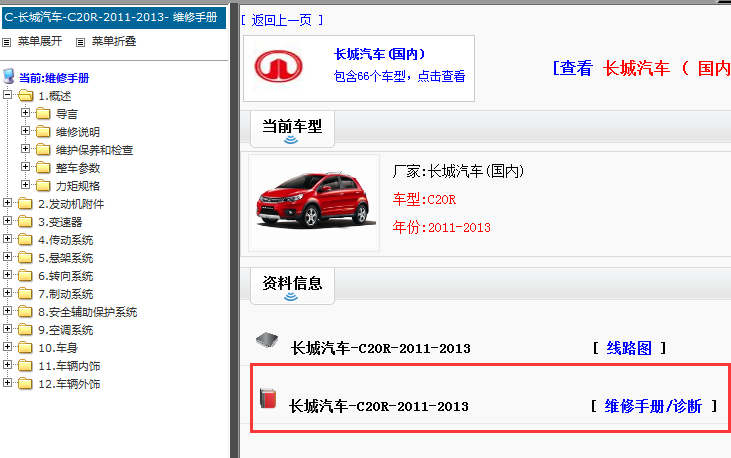The width and height of the screenshot is (731, 458).
Task: Click the 8.安全辅助保护系统 folder icon
Action: (26, 312)
